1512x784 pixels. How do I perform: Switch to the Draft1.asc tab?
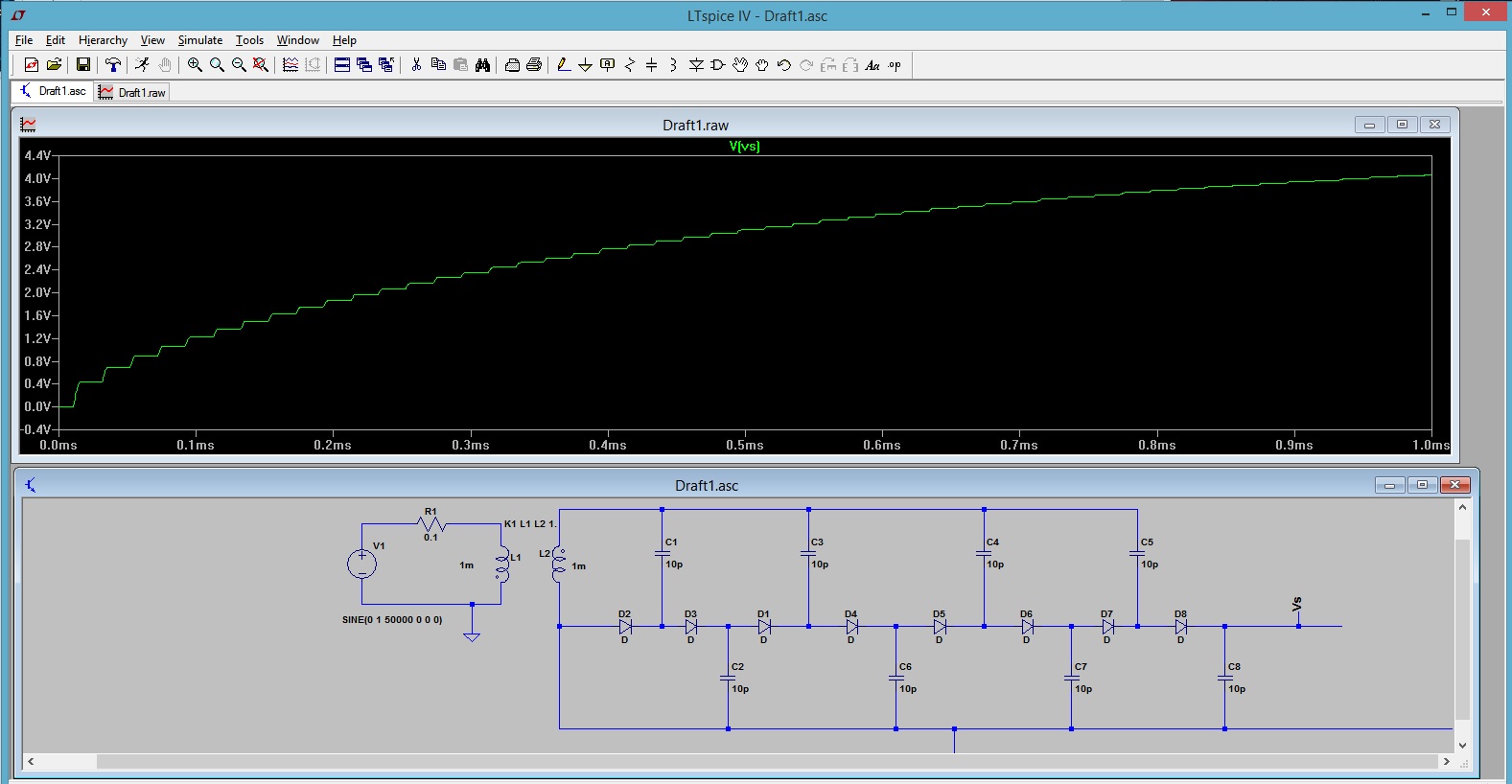point(54,91)
